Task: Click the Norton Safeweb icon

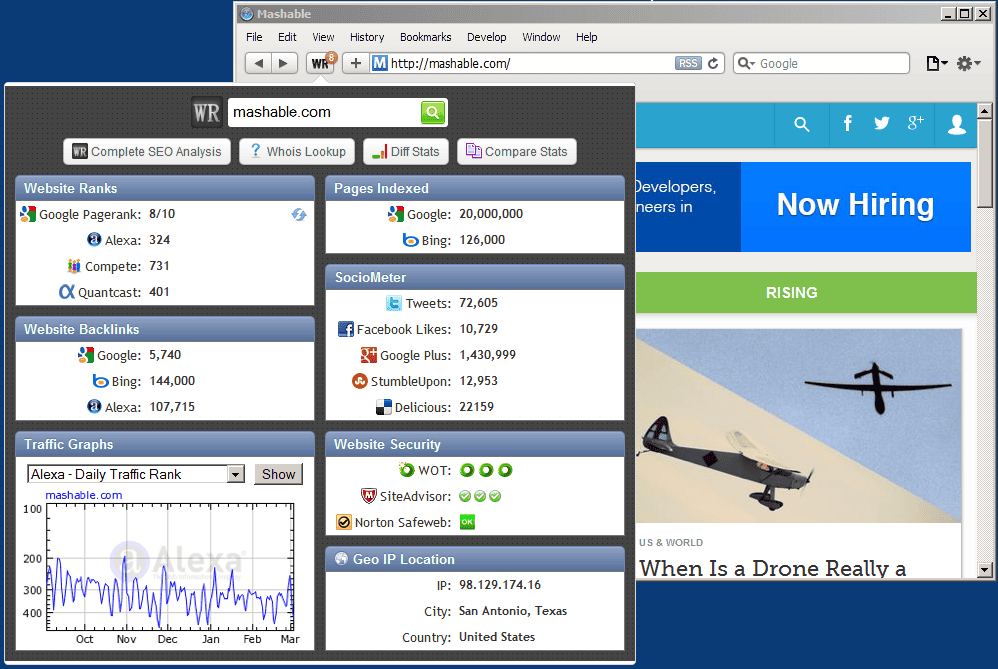Action: click(344, 522)
